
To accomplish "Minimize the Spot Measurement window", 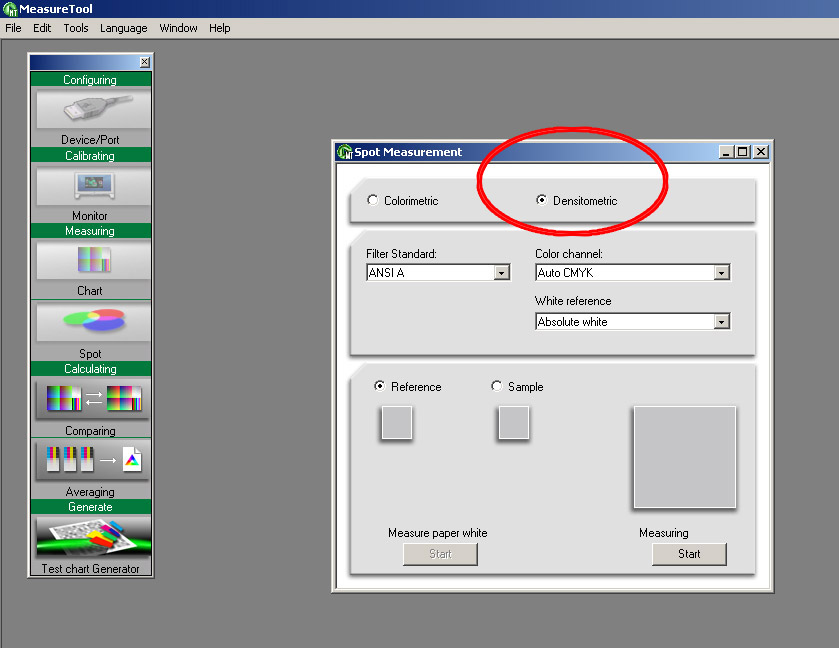I will (726, 152).
